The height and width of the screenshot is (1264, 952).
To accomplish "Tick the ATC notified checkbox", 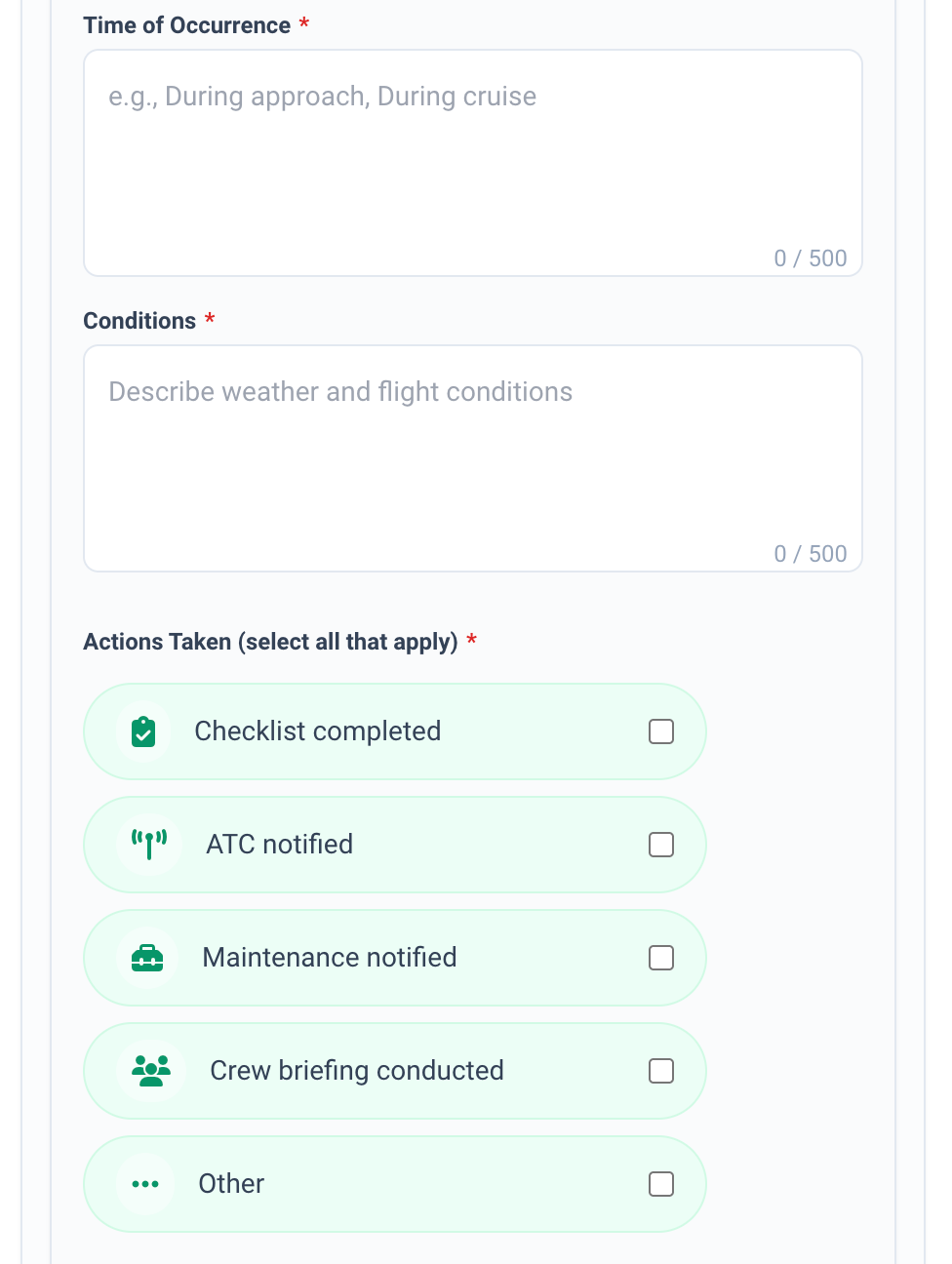I will (x=661, y=845).
